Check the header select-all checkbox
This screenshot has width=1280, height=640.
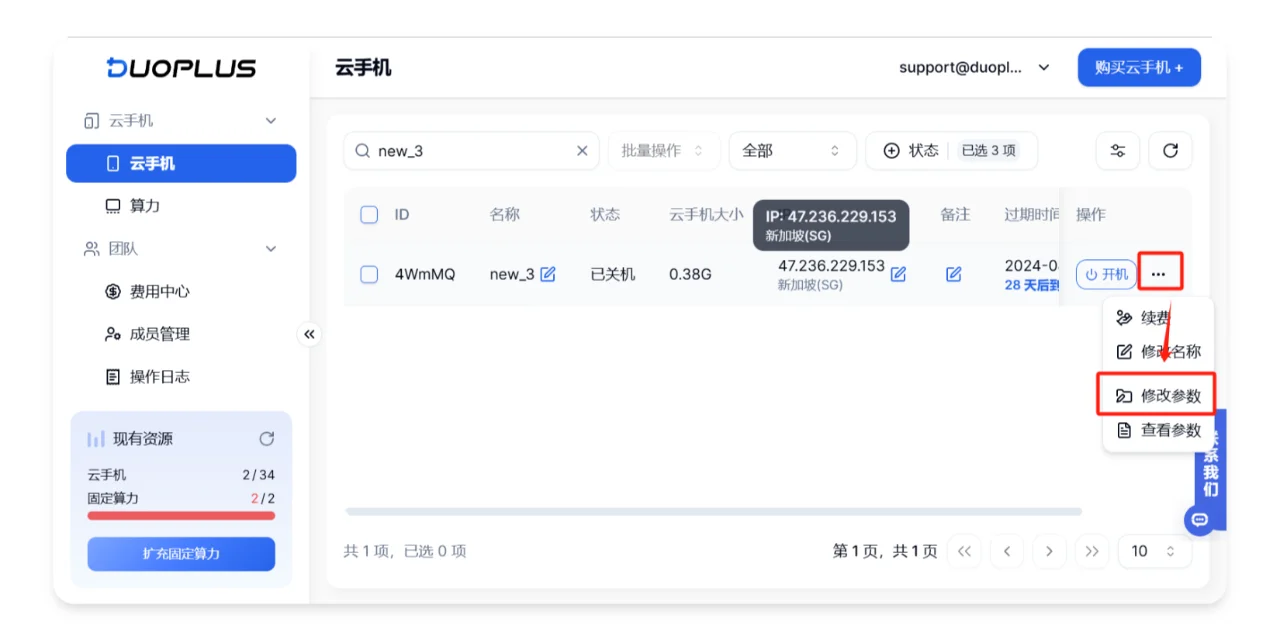click(x=369, y=214)
